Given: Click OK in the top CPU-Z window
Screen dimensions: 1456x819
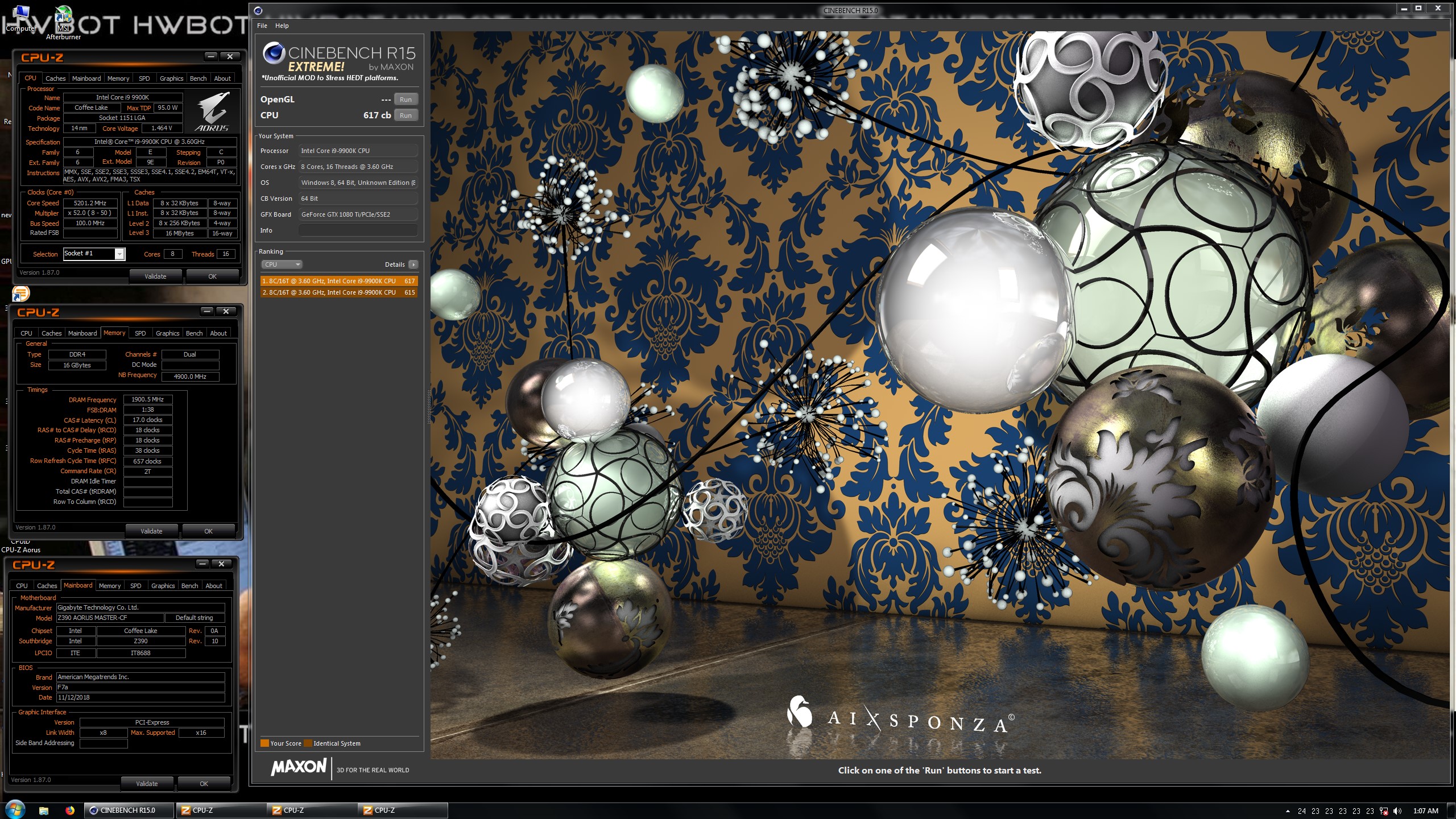Looking at the screenshot, I should 212,276.
